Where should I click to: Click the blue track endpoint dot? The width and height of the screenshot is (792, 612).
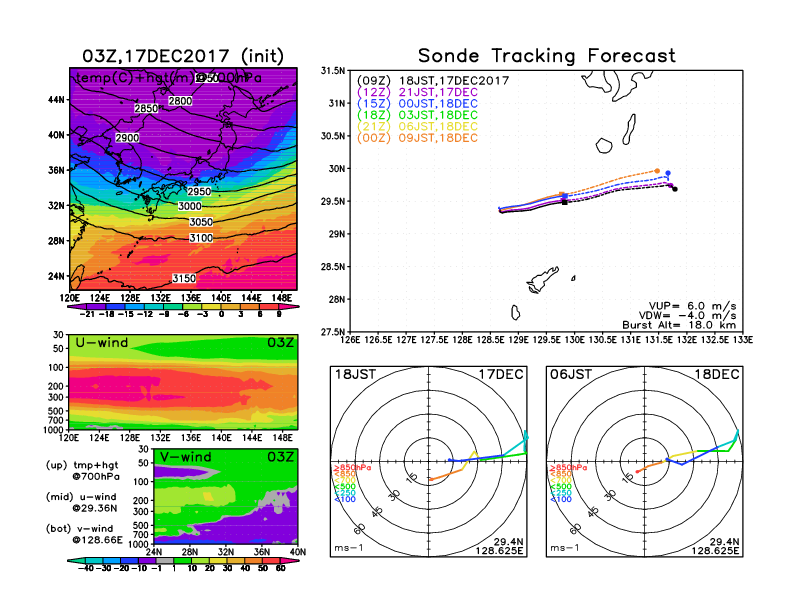click(668, 173)
